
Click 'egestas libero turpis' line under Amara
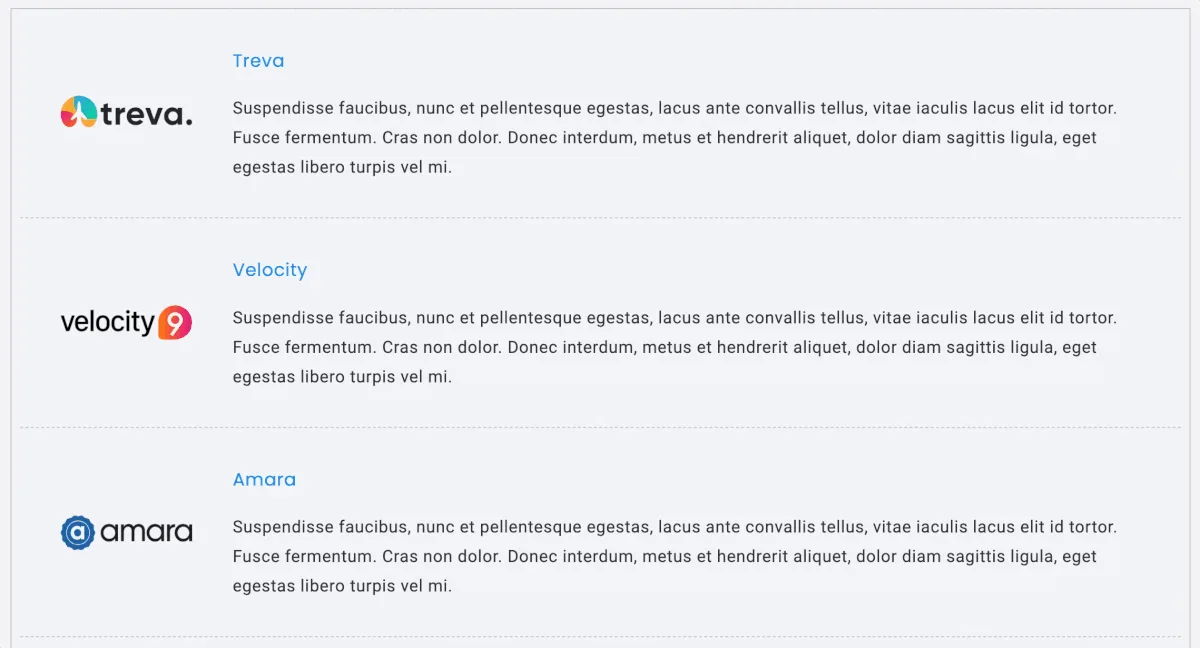coord(342,587)
